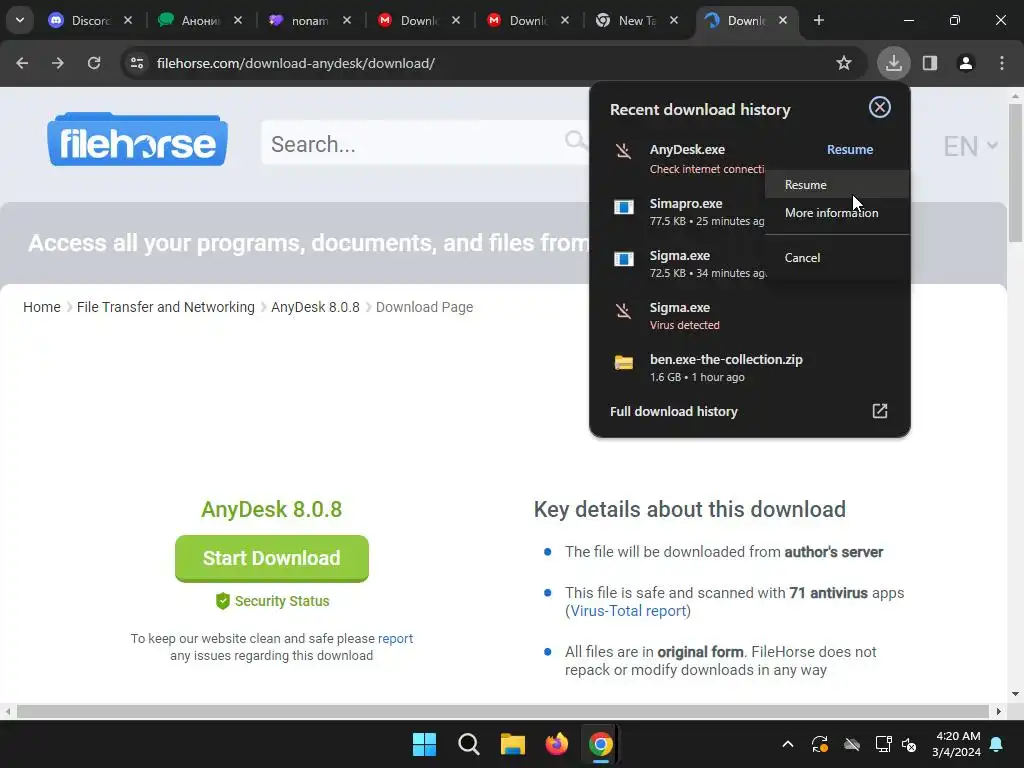Click the open-in-new-tab download history icon
This screenshot has height=768, width=1024.
coord(880,411)
